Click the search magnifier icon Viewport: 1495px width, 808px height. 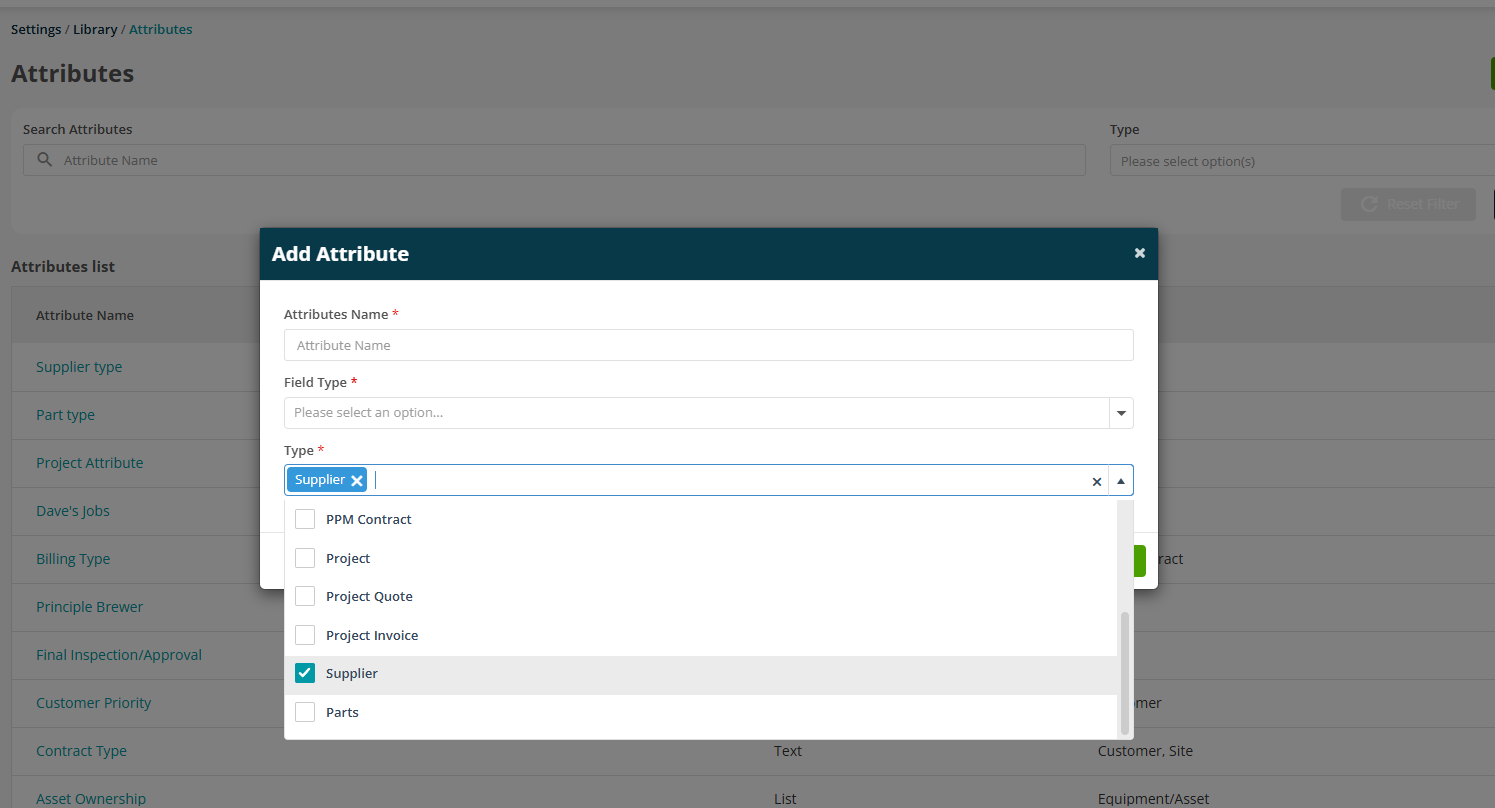click(x=44, y=160)
